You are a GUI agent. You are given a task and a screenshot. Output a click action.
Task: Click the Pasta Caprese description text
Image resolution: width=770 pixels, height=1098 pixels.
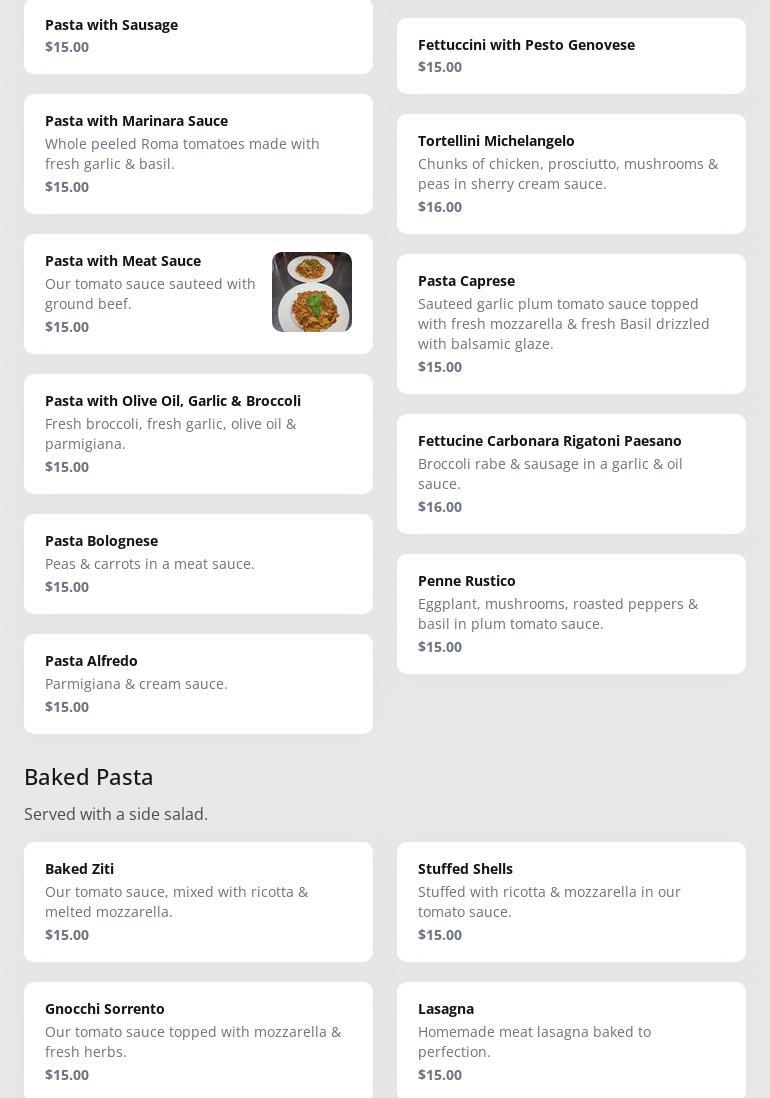point(563,324)
